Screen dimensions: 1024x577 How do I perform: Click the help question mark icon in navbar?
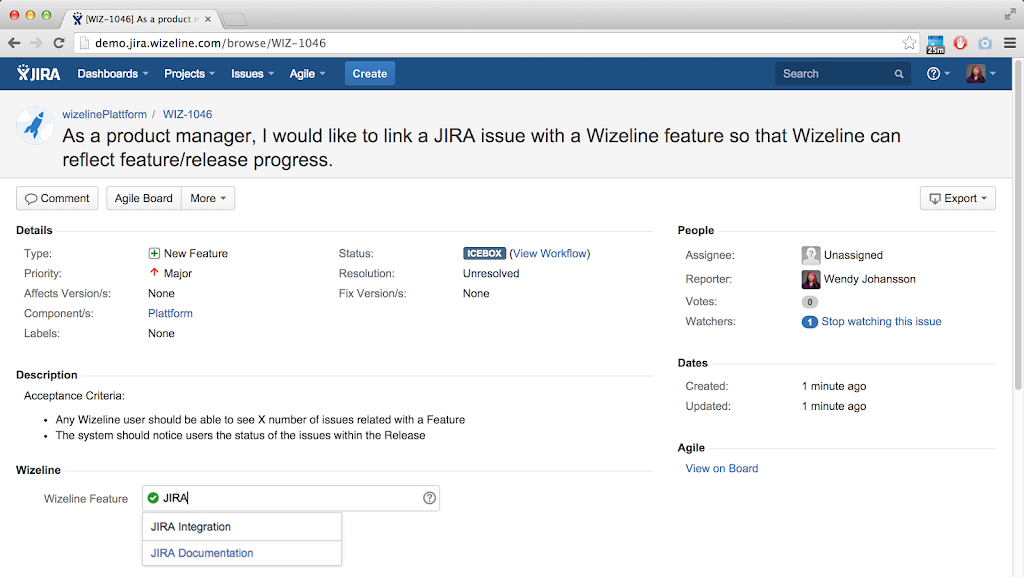[x=933, y=73]
